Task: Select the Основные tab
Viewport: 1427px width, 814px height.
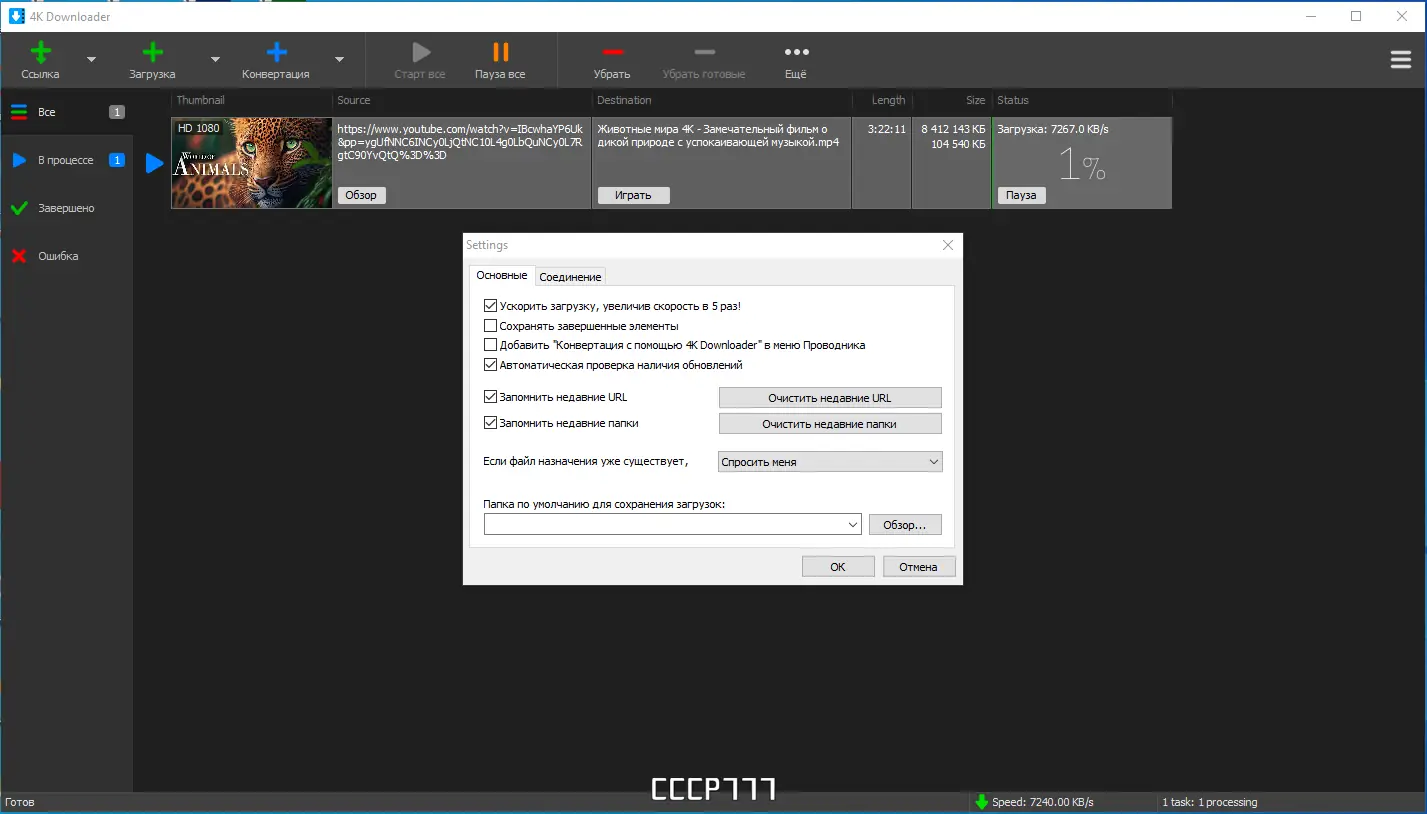Action: tap(501, 276)
